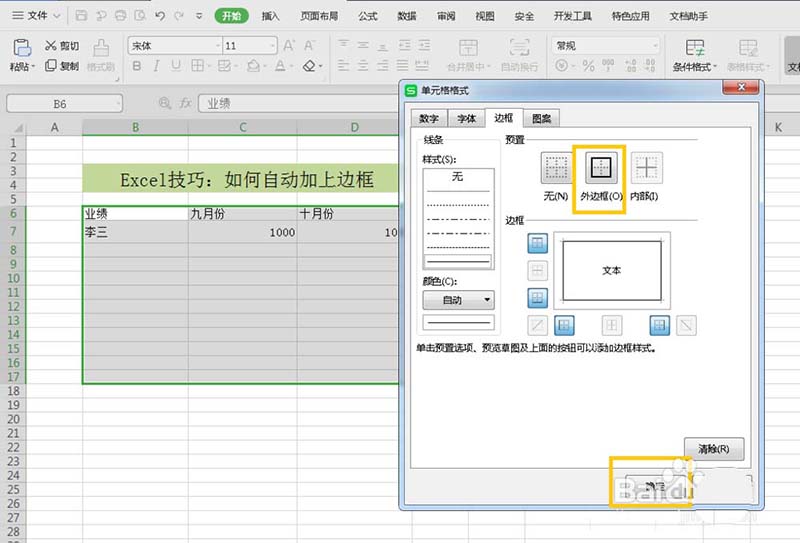Toggle Bold formatting in ribbon

click(137, 66)
